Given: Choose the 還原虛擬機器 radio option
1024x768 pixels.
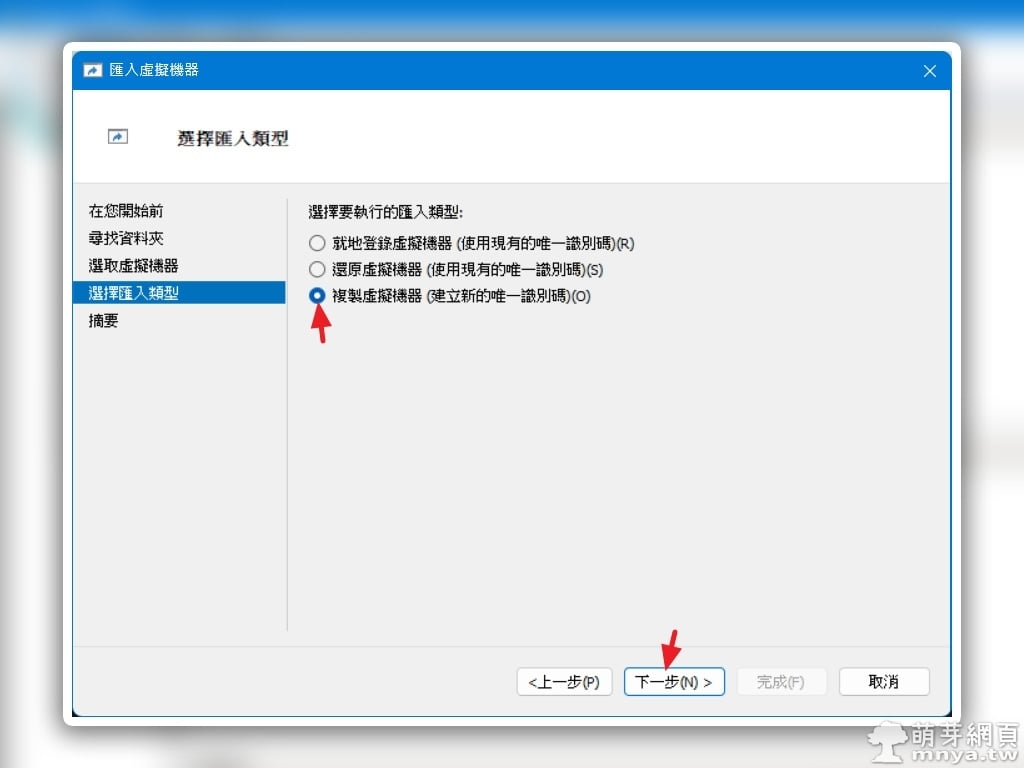Looking at the screenshot, I should (317, 269).
